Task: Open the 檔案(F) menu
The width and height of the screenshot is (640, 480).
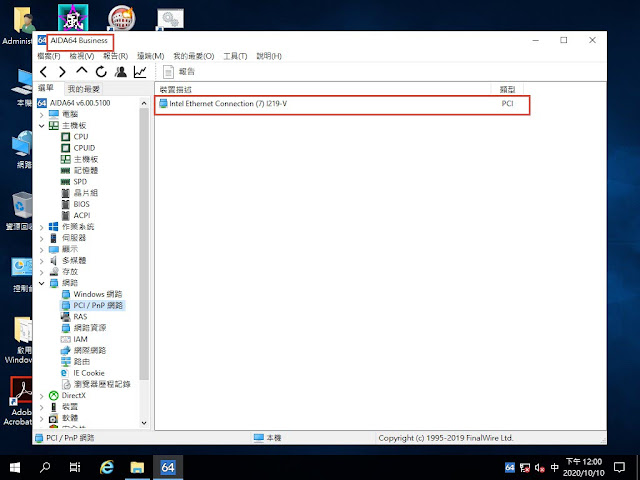Action: point(49,56)
